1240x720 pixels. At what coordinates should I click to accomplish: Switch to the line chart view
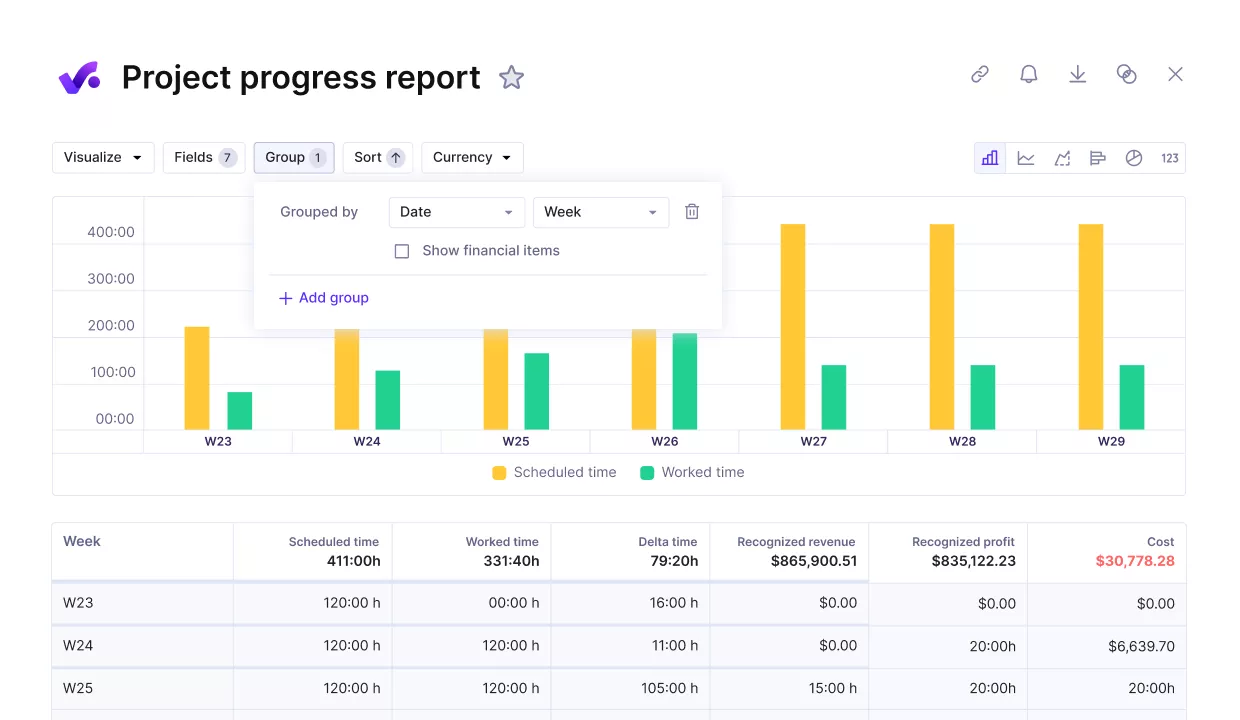coord(1026,157)
